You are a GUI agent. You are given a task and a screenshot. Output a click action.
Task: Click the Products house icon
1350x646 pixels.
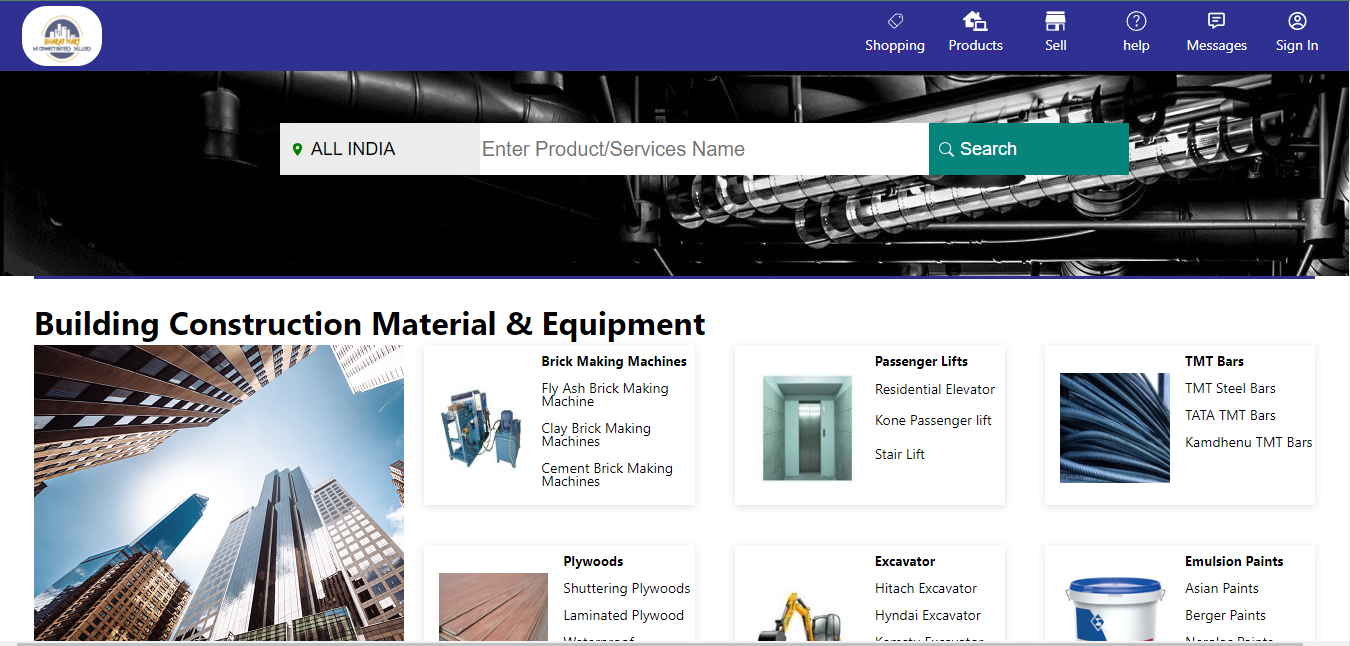pos(975,21)
